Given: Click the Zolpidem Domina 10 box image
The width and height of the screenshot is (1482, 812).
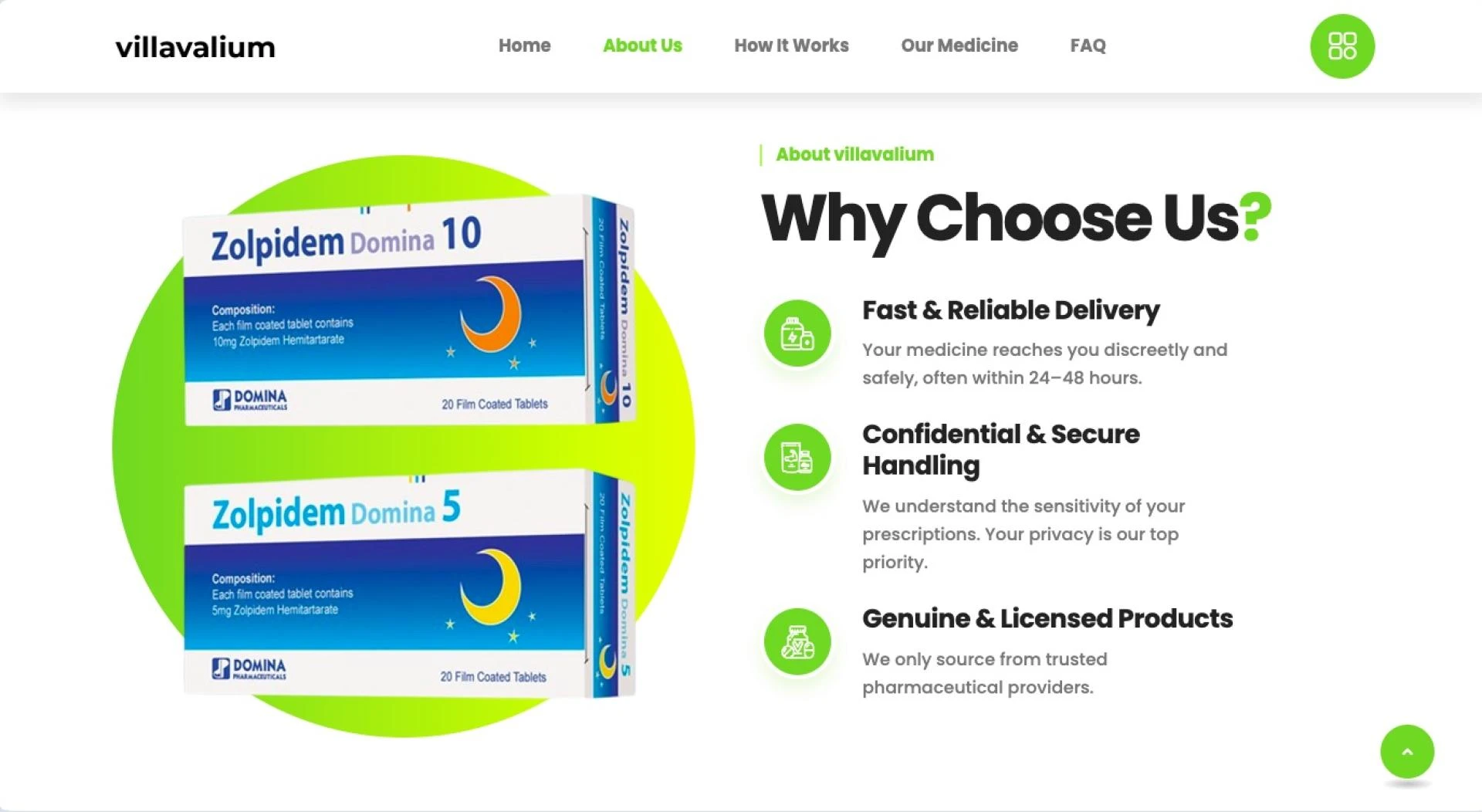Looking at the screenshot, I should pyautogui.click(x=409, y=310).
